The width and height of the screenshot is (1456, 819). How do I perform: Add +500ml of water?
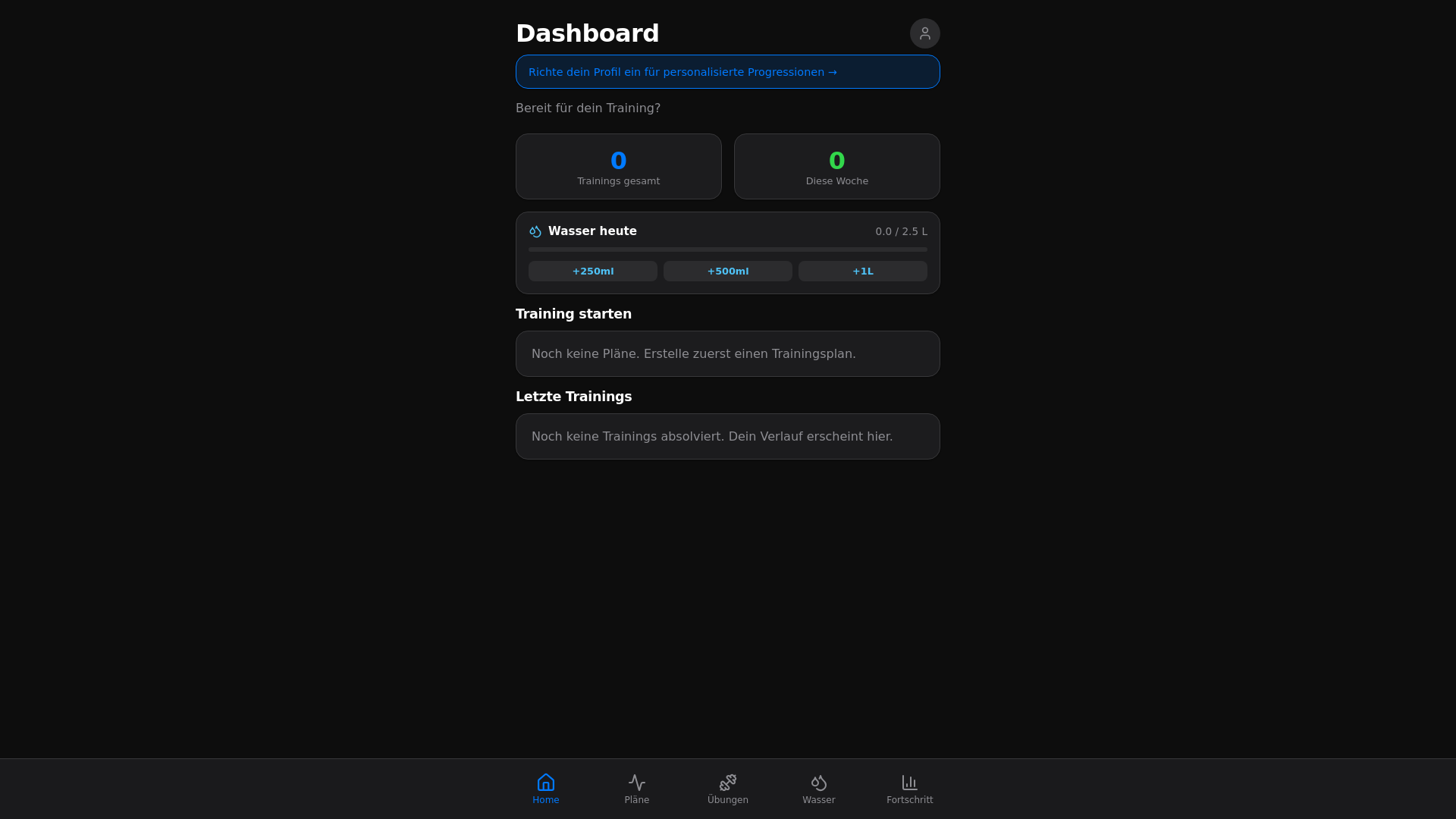click(x=728, y=271)
